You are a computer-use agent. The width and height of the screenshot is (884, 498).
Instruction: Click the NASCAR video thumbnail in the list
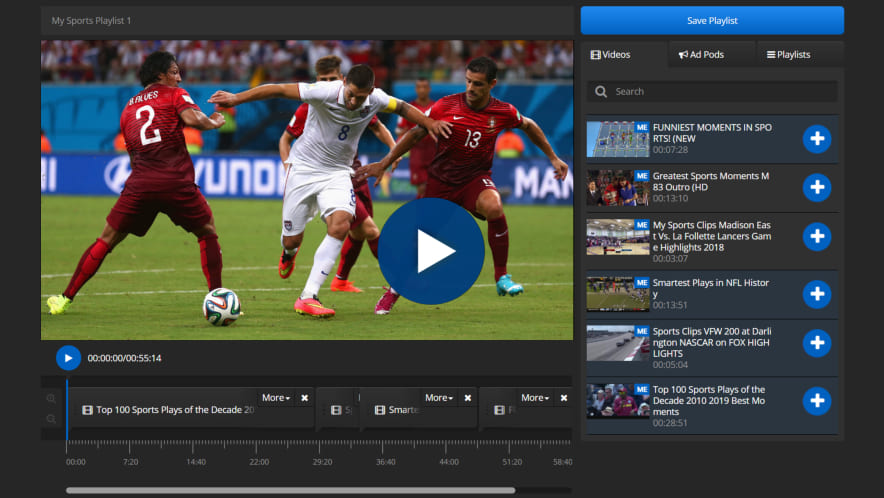tap(617, 343)
